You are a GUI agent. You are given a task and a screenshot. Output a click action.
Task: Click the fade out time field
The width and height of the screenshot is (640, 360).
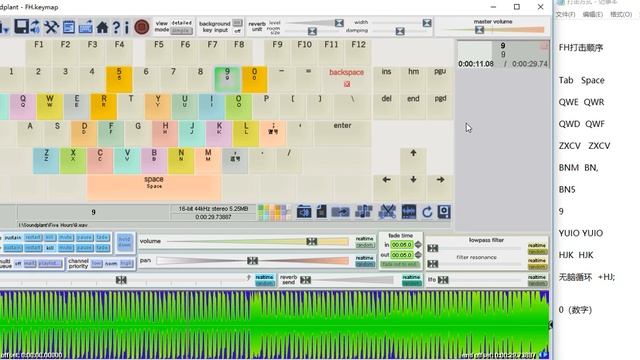tap(402, 255)
